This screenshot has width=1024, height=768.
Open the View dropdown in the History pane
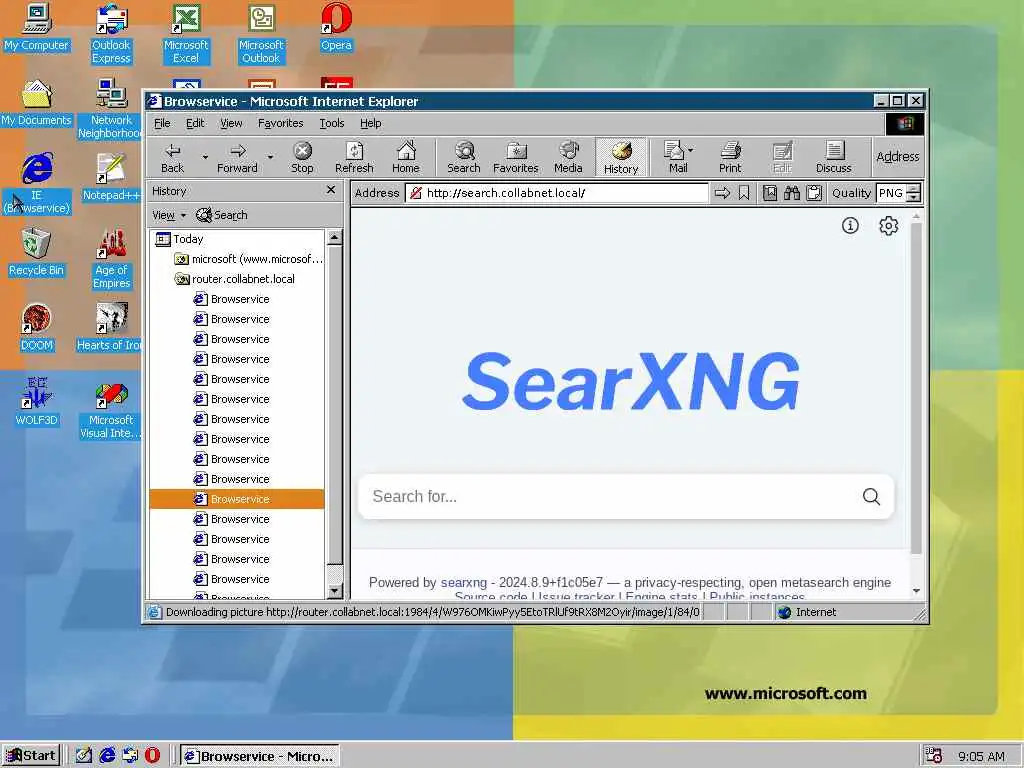tap(169, 215)
